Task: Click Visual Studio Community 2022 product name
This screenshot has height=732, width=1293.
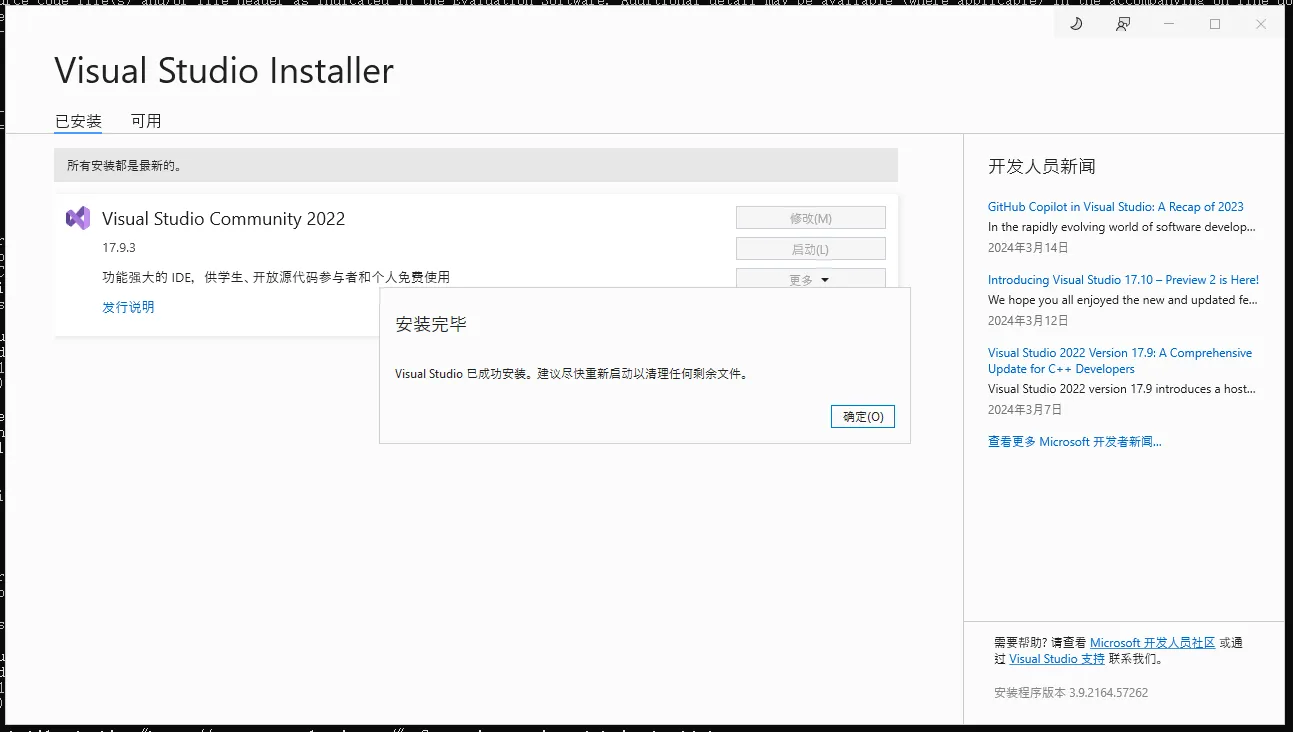Action: point(224,219)
